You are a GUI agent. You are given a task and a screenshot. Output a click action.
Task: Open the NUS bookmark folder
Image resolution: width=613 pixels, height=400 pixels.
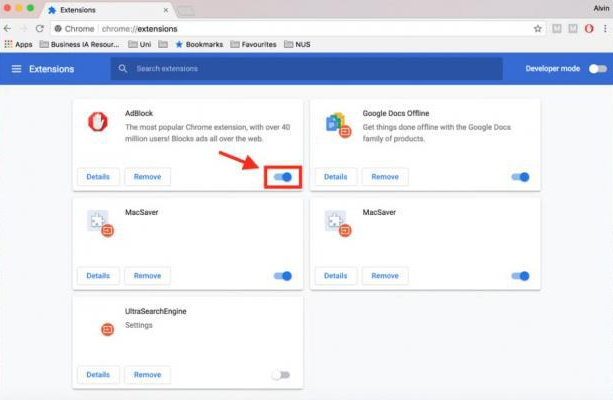coord(297,44)
